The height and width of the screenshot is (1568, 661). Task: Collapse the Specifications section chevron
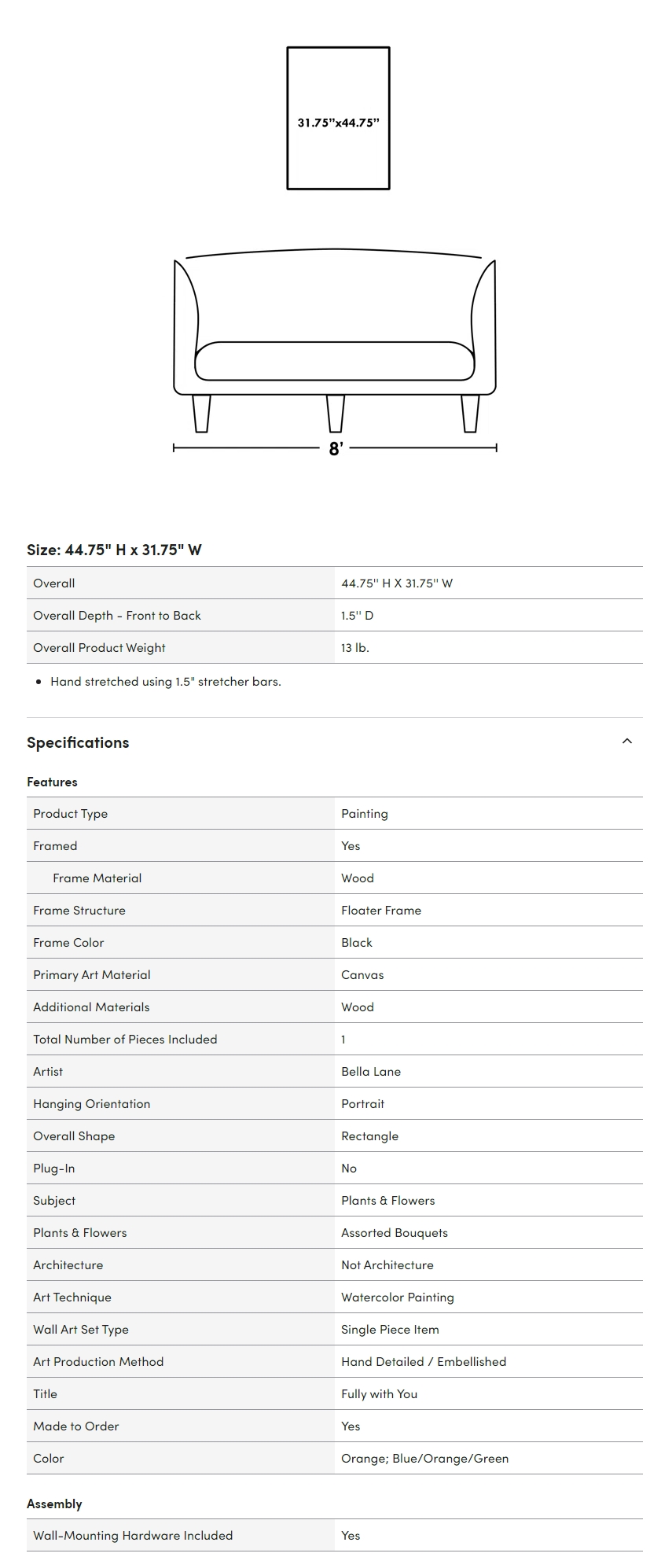(x=626, y=741)
